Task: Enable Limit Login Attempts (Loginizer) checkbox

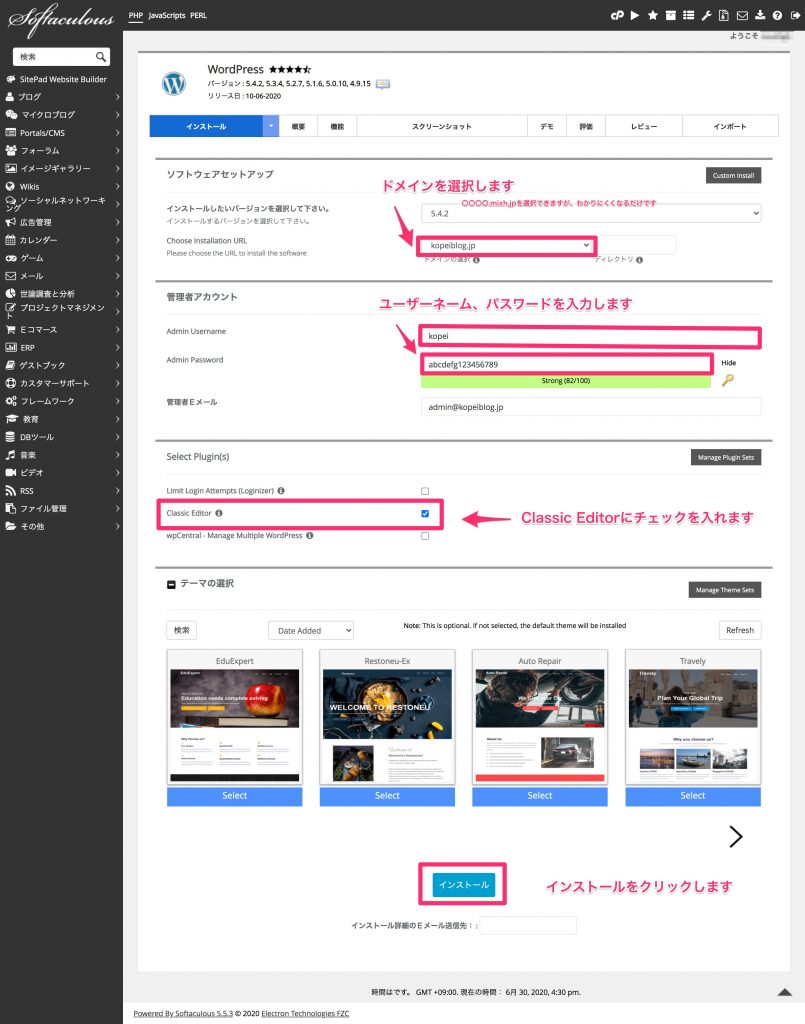Action: coord(425,491)
